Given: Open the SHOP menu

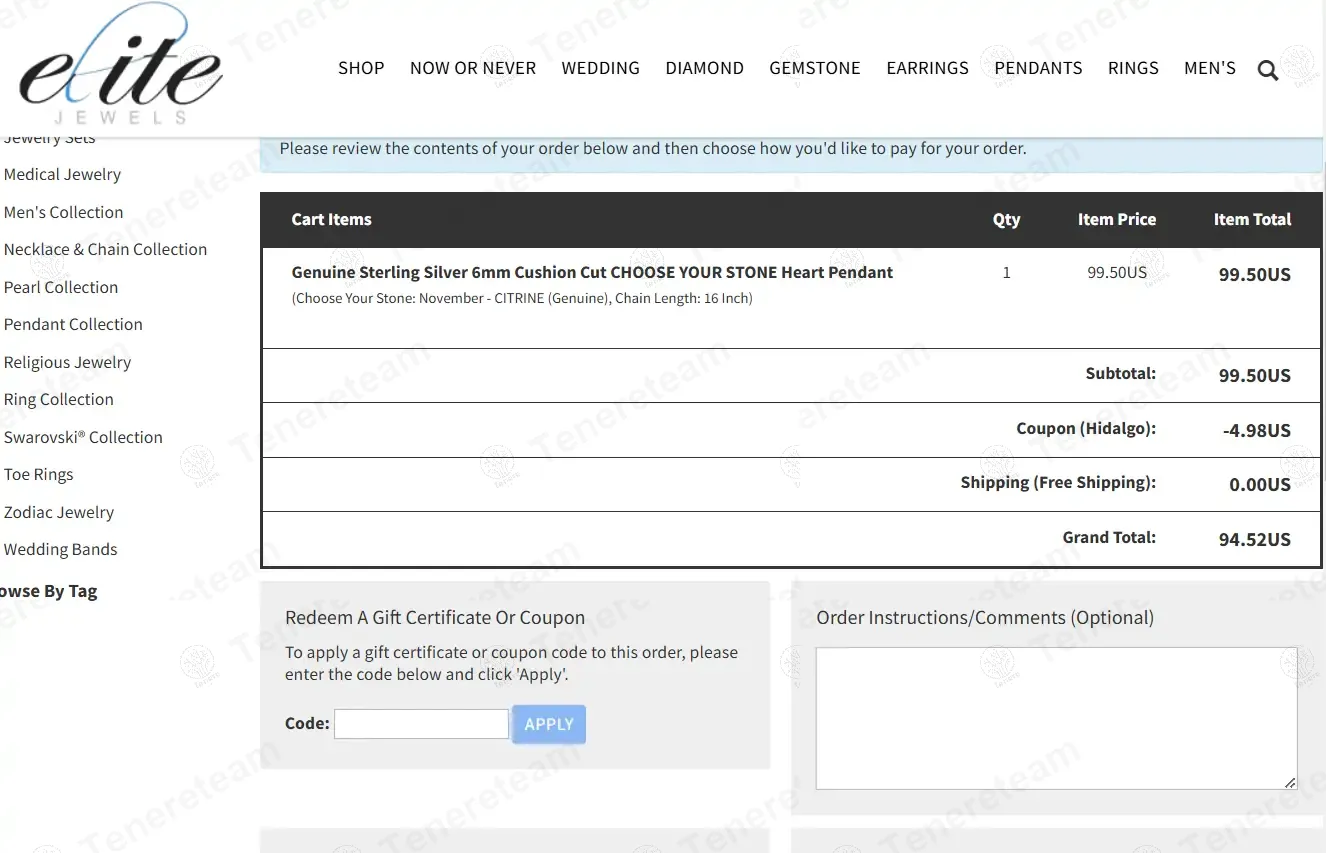Looking at the screenshot, I should (x=361, y=68).
